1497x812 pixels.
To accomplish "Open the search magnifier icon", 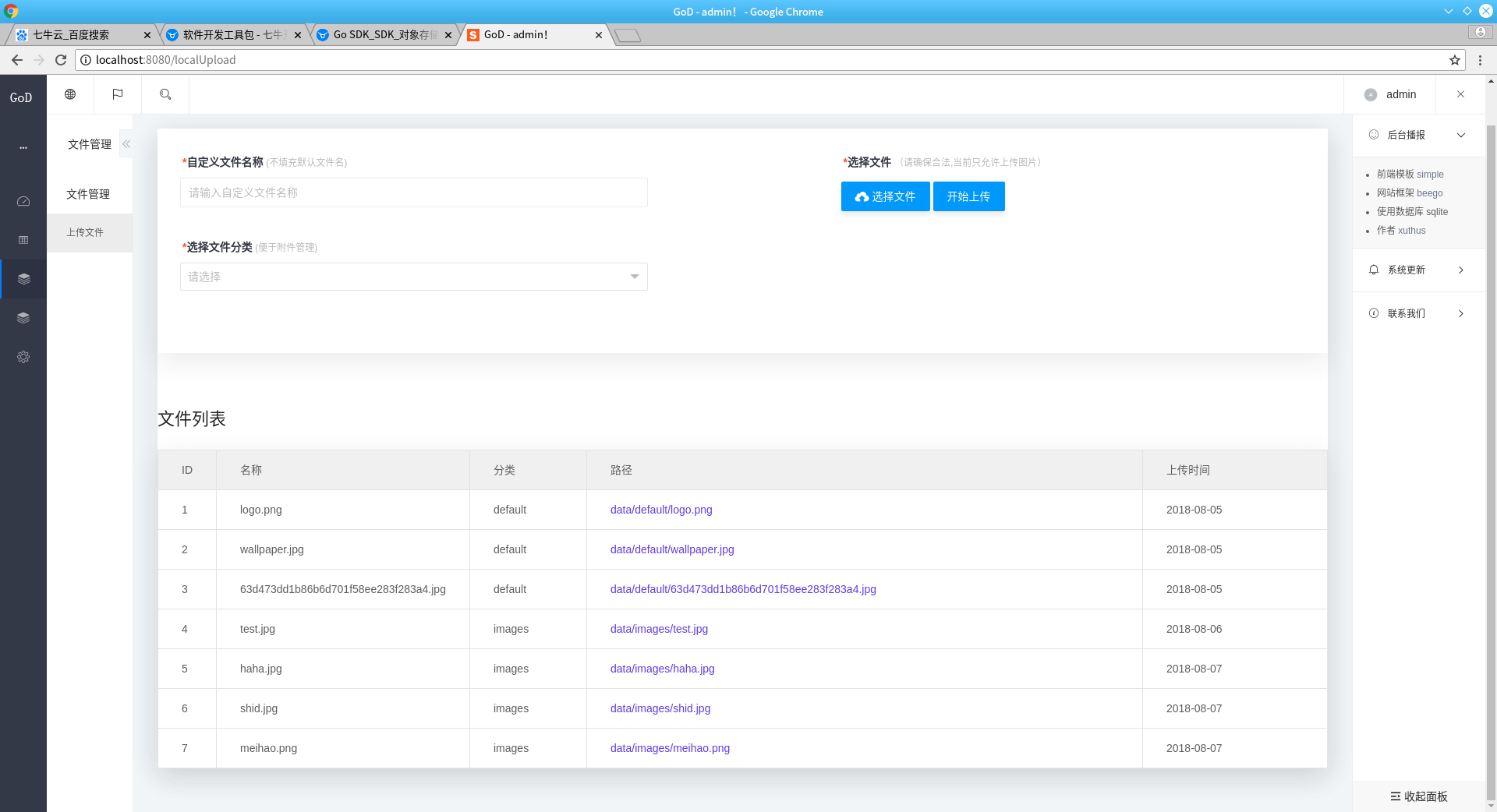I will pyautogui.click(x=165, y=94).
